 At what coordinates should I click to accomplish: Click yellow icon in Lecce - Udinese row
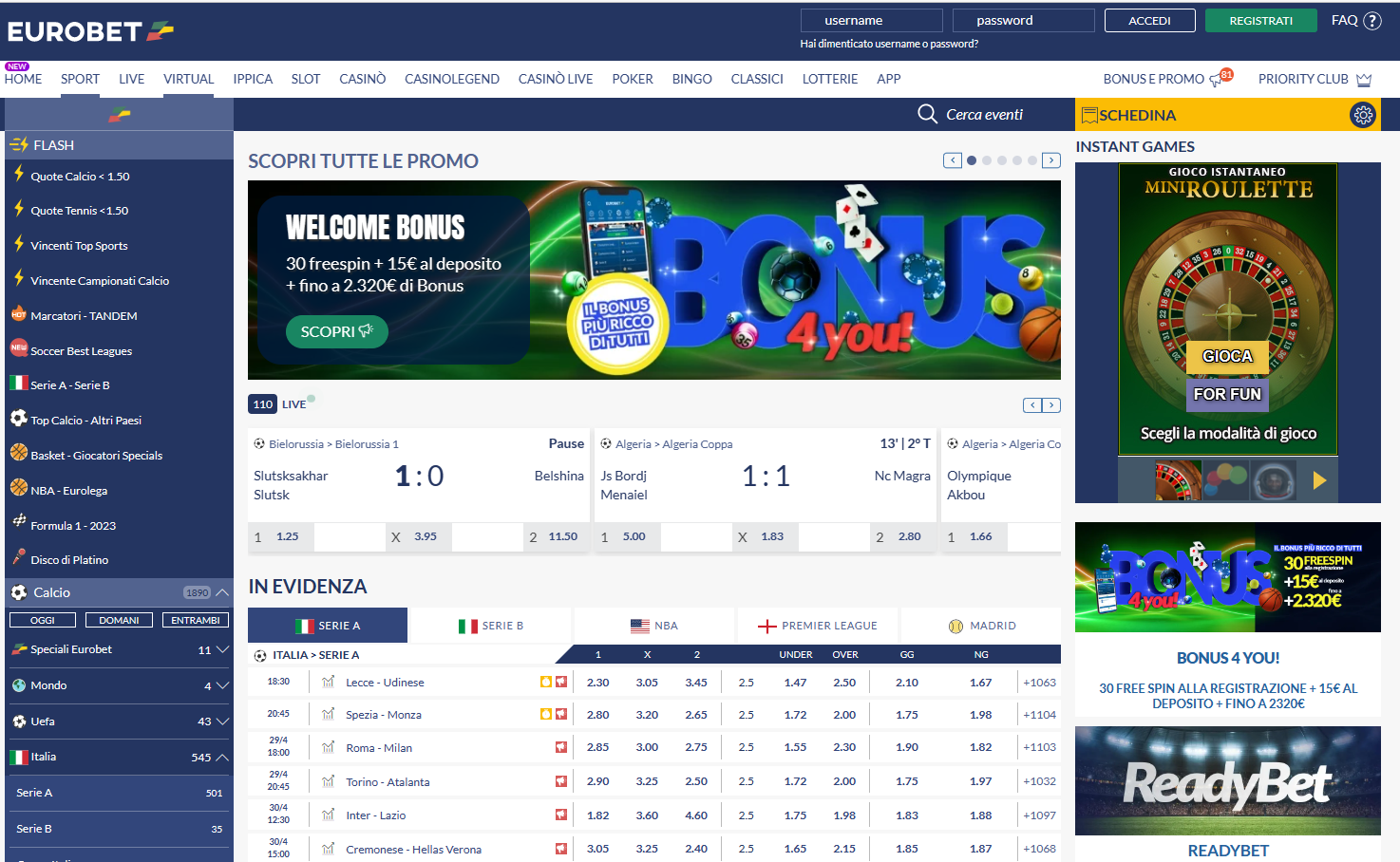pyautogui.click(x=546, y=682)
